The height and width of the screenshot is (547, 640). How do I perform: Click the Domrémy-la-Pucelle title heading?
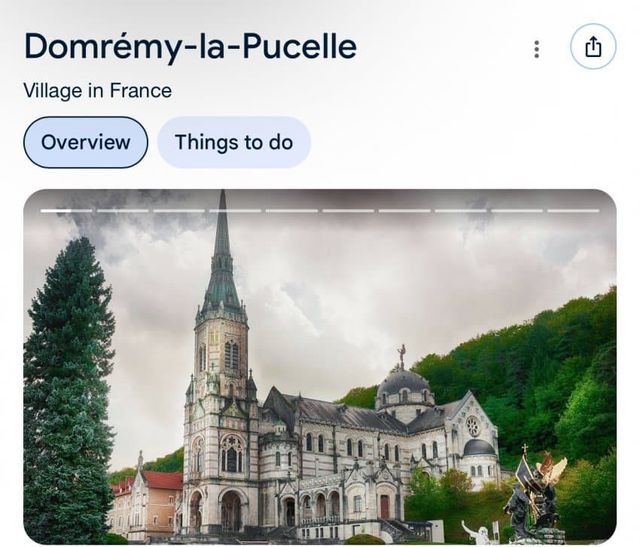click(x=190, y=46)
